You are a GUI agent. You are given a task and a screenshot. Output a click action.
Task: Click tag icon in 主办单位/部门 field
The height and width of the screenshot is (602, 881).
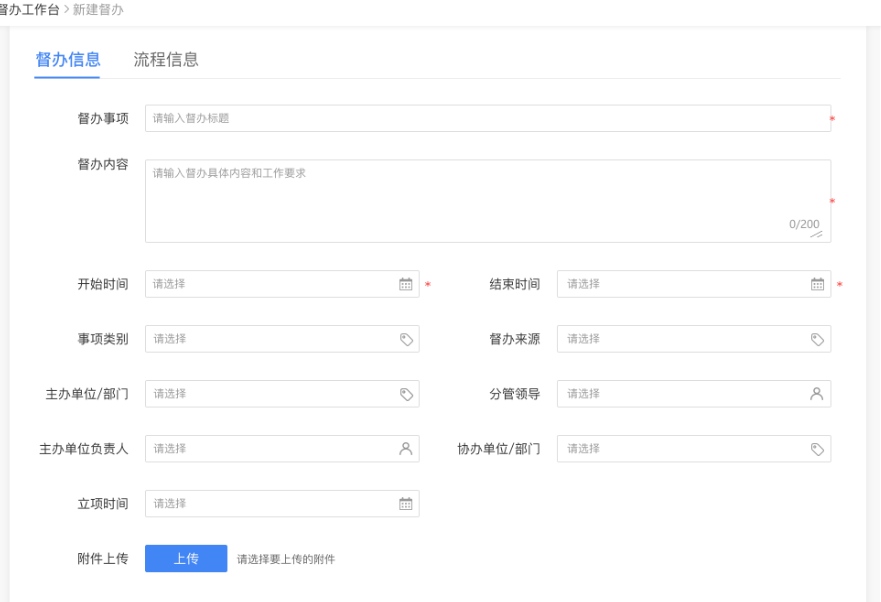(x=406, y=394)
